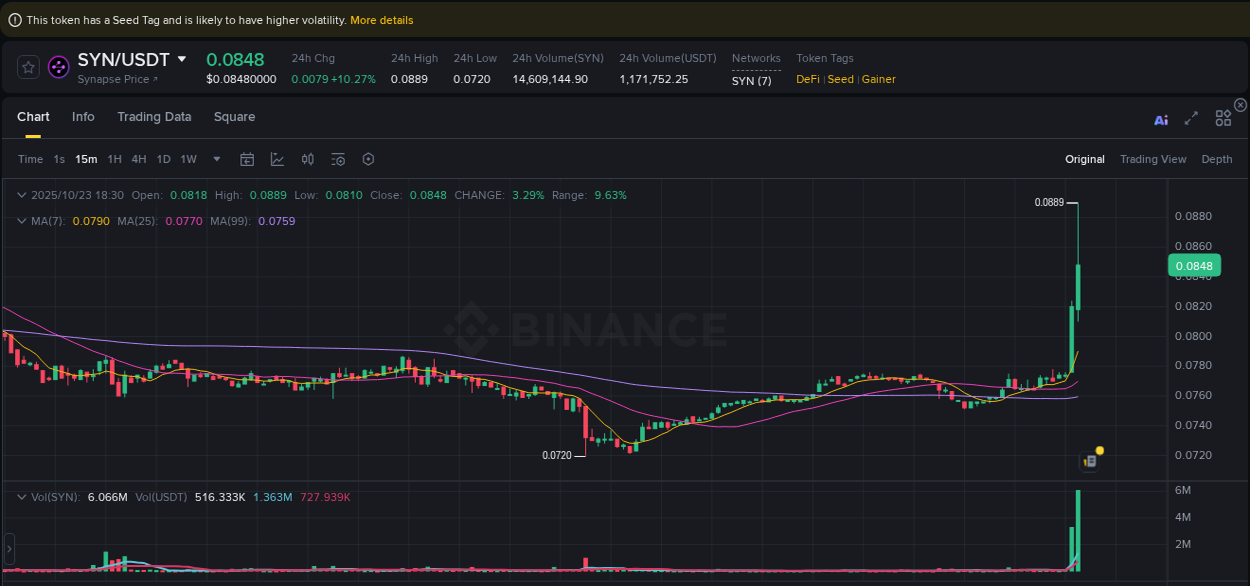Open the widgets layout picker icon
Viewport: 1250px width, 586px height.
coord(1223,118)
